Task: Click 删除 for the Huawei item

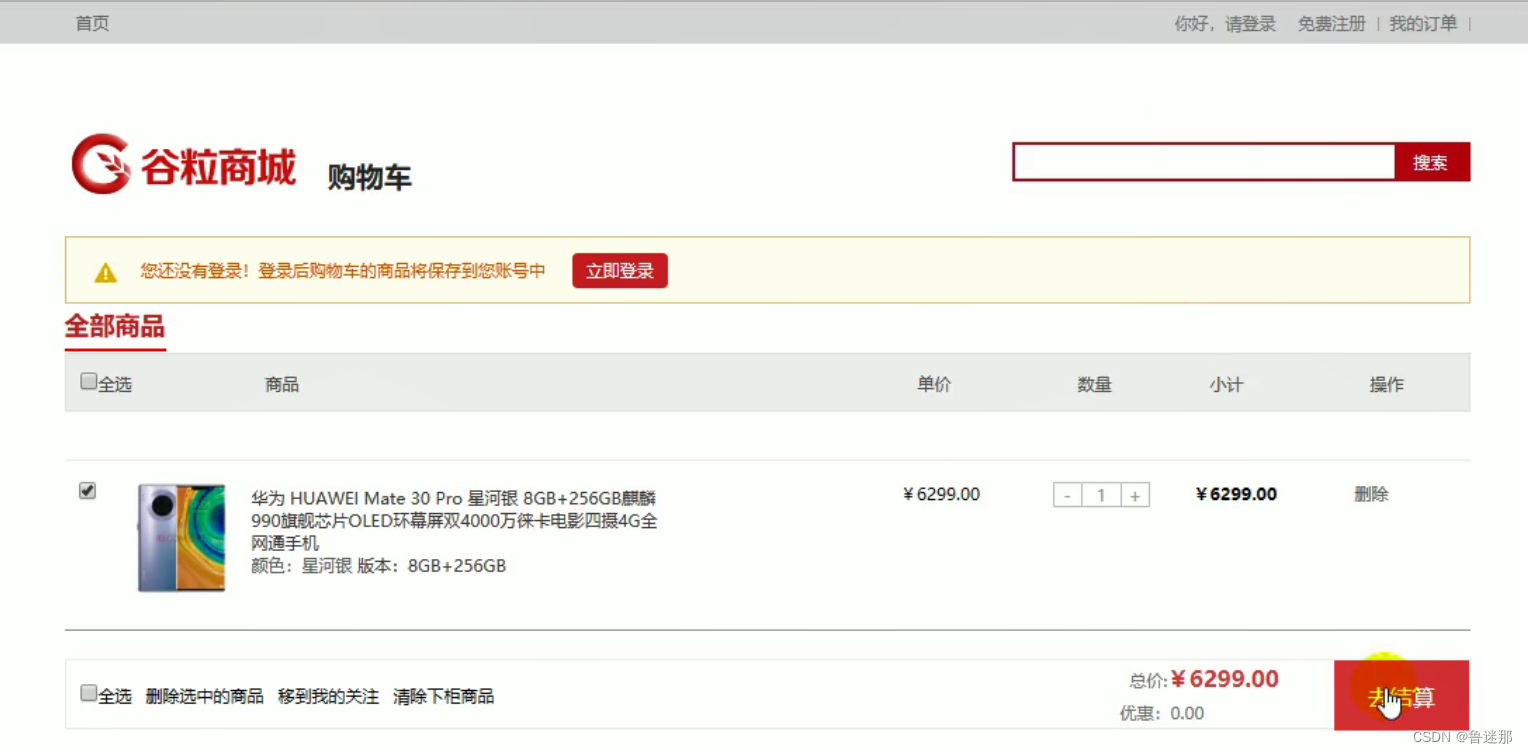Action: pyautogui.click(x=1371, y=494)
